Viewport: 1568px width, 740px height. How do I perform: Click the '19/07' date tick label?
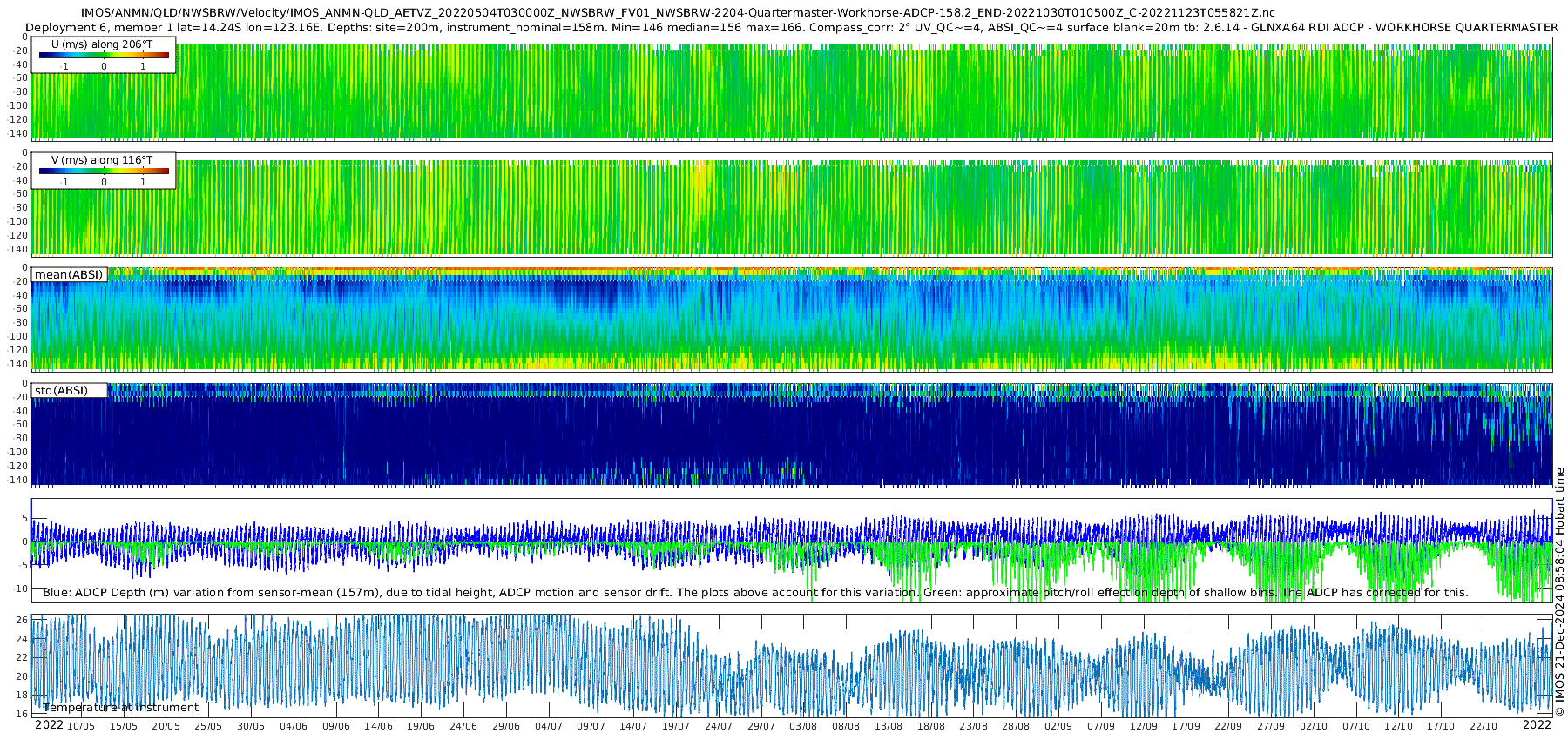[676, 726]
